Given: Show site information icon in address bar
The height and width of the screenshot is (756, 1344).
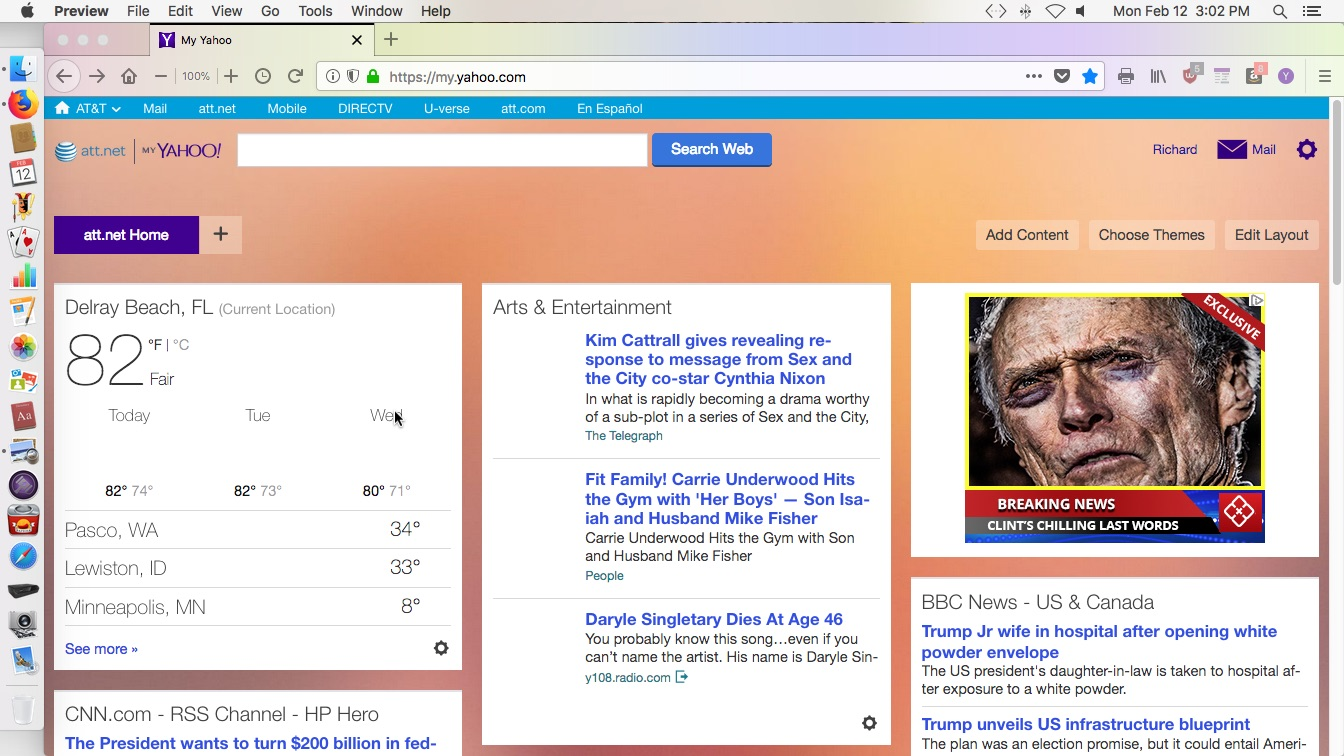Looking at the screenshot, I should pos(333,76).
